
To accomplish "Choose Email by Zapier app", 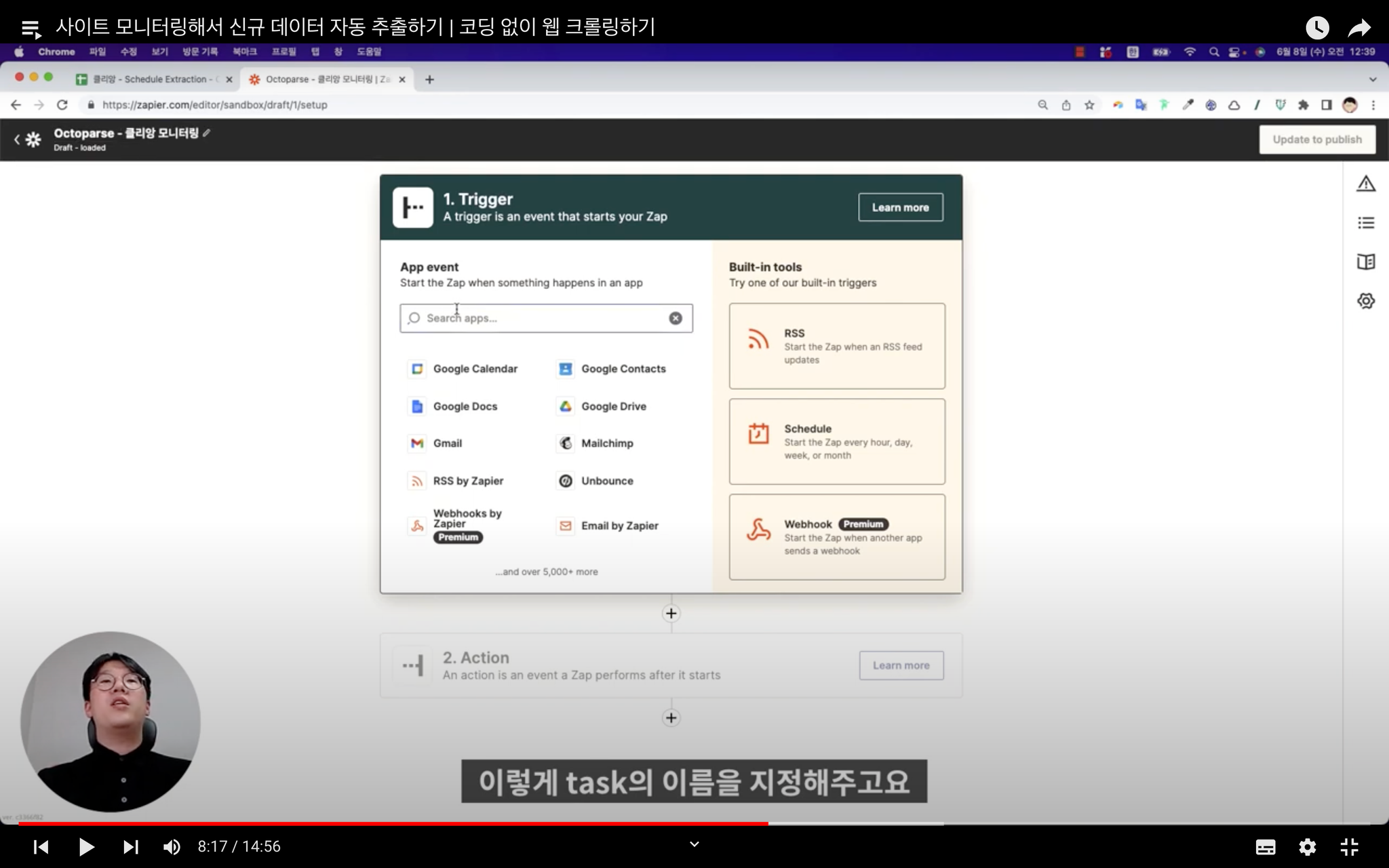I will [x=608, y=526].
